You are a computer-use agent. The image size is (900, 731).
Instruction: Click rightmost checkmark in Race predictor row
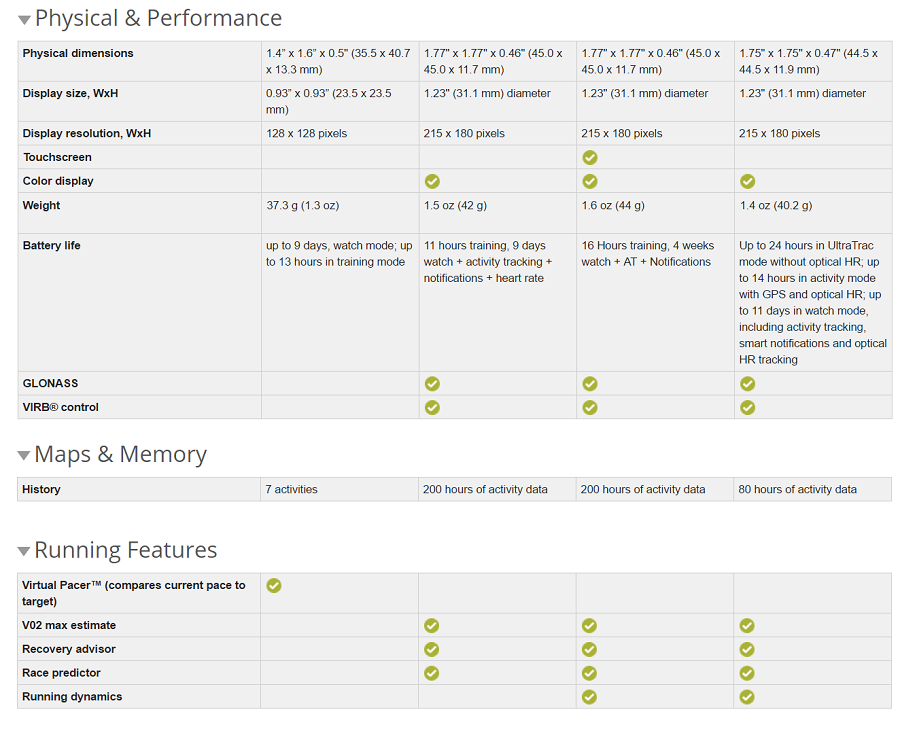[x=747, y=673]
